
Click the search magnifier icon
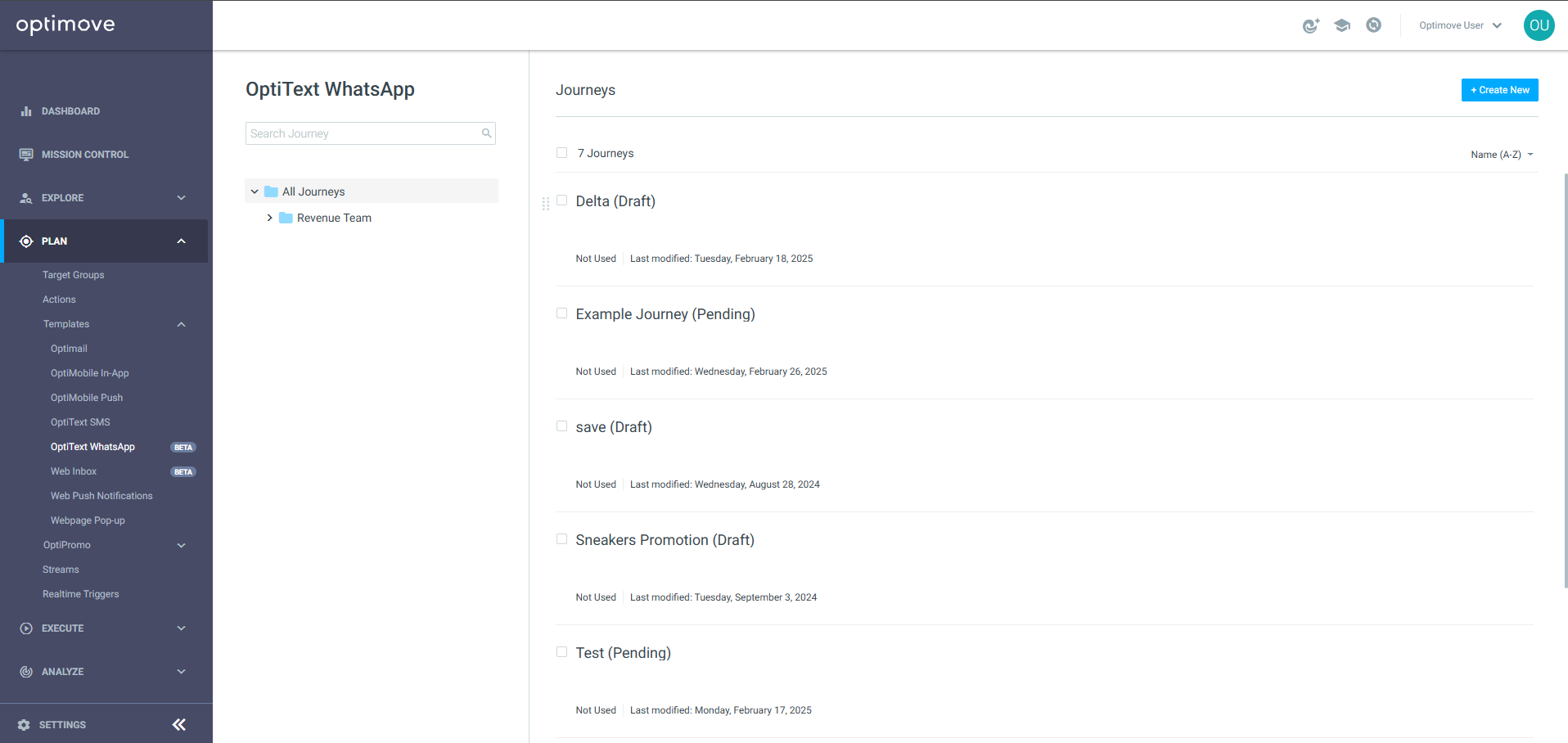[x=487, y=133]
